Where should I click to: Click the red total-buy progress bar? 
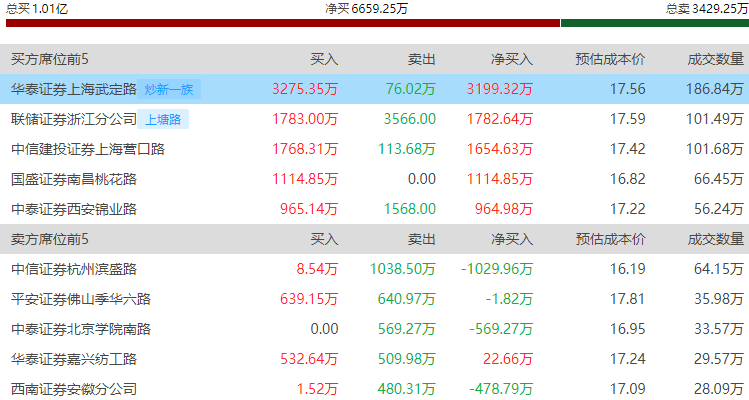point(283,23)
